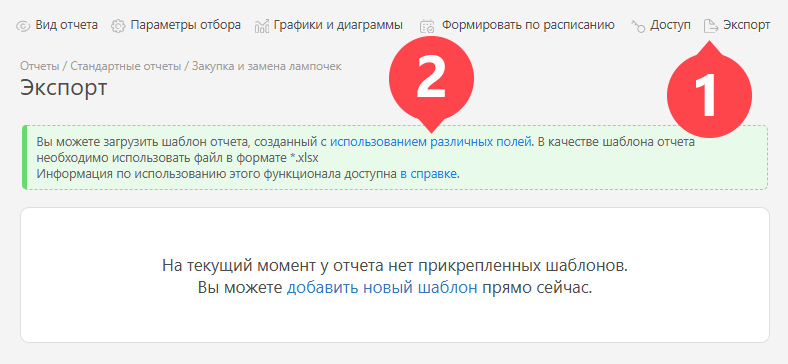Image resolution: width=788 pixels, height=364 pixels.
Task: Click the eye icon for Вид отчета
Action: pyautogui.click(x=23, y=26)
